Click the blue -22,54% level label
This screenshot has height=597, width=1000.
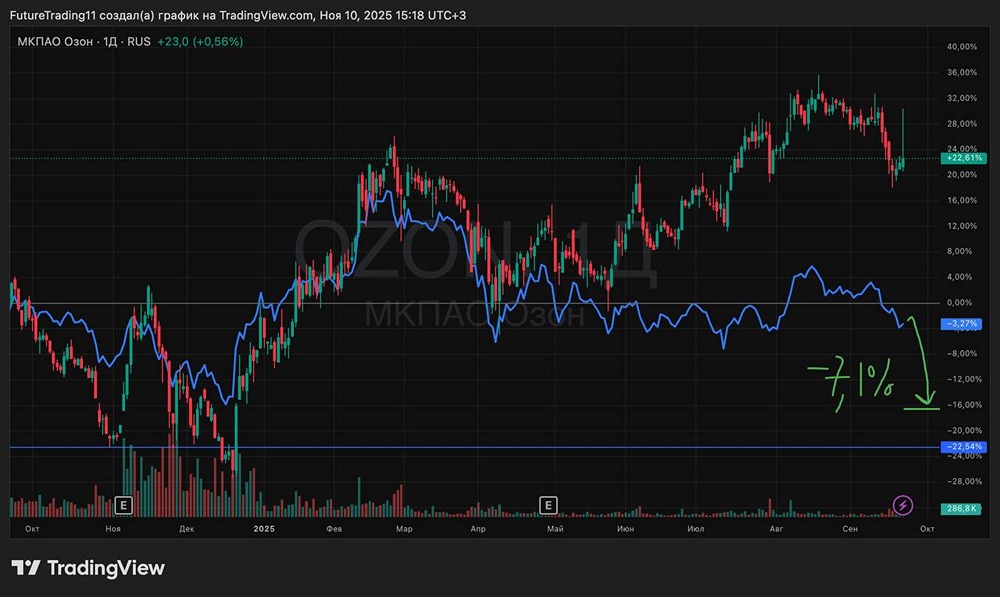click(x=964, y=446)
